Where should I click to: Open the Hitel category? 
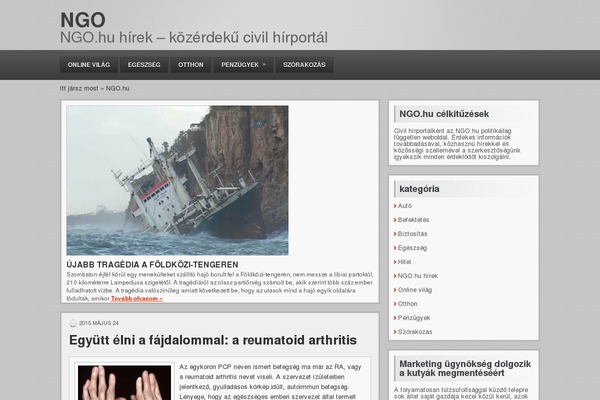tap(404, 262)
